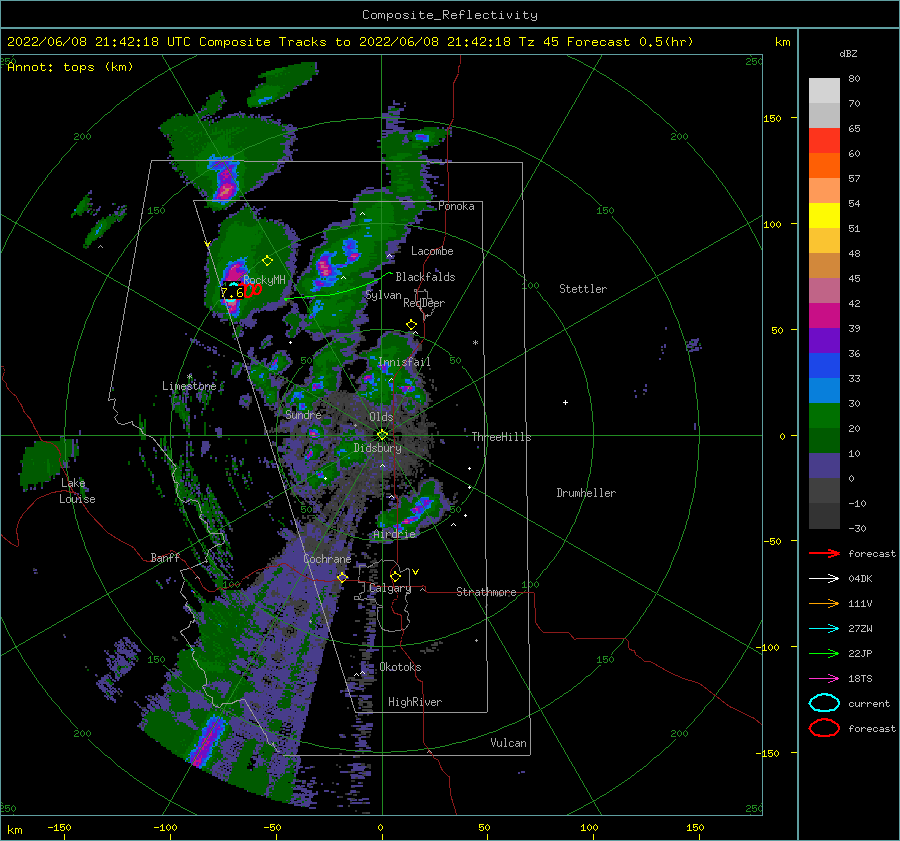The height and width of the screenshot is (841, 900).
Task: Click the yellow diamond marker above Calgary
Action: [x=395, y=576]
